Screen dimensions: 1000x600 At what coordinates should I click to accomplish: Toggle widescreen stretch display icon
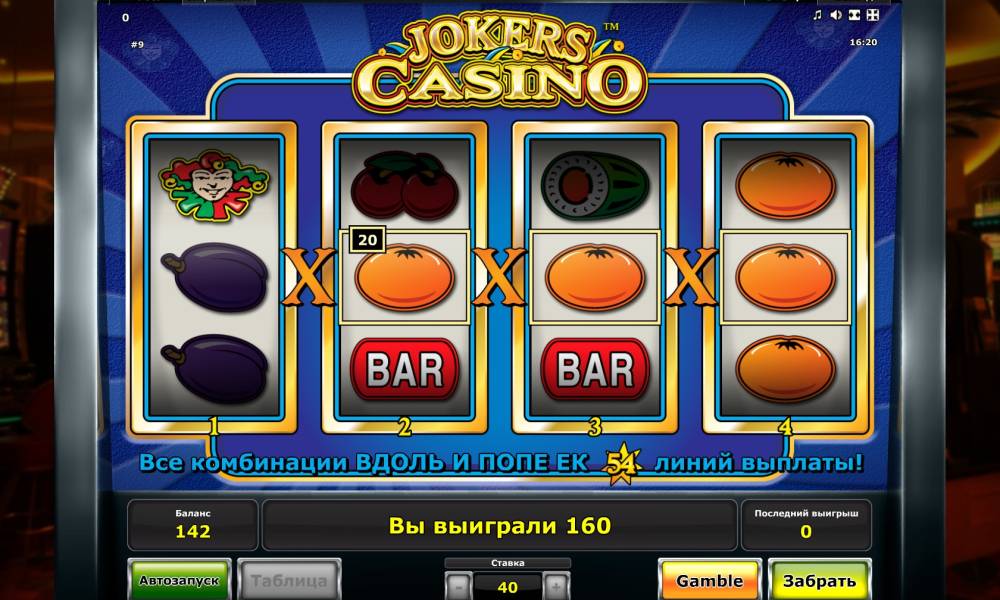coord(855,15)
